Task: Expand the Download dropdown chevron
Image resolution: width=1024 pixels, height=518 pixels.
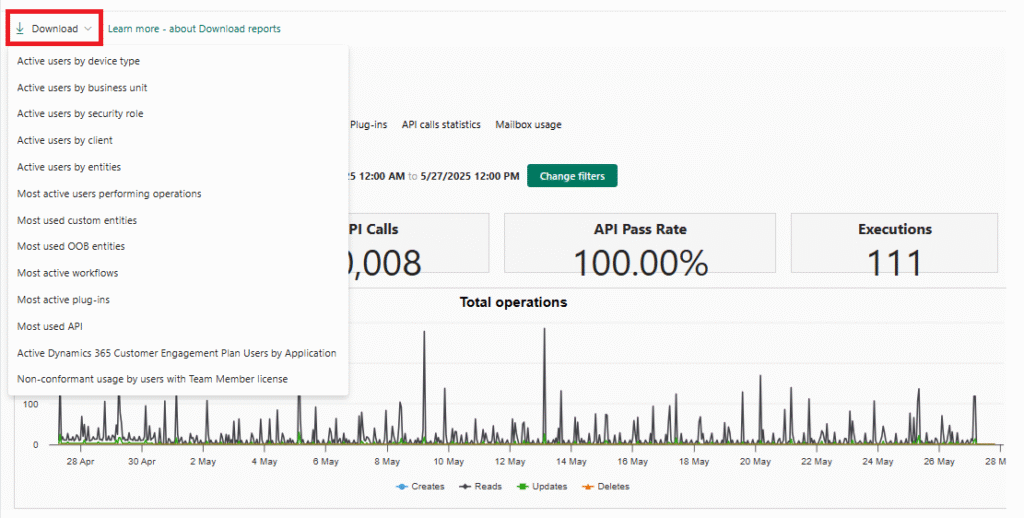Action: tap(89, 29)
